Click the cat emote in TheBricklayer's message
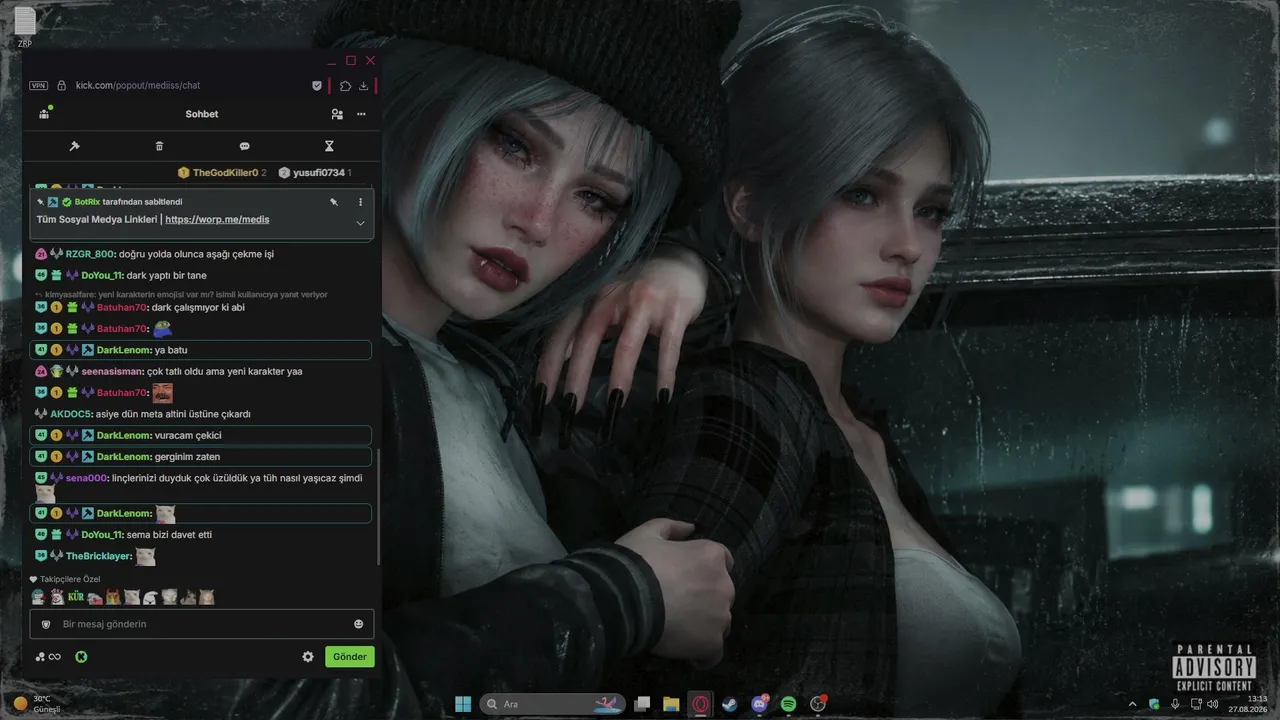This screenshot has height=720, width=1280. (146, 557)
